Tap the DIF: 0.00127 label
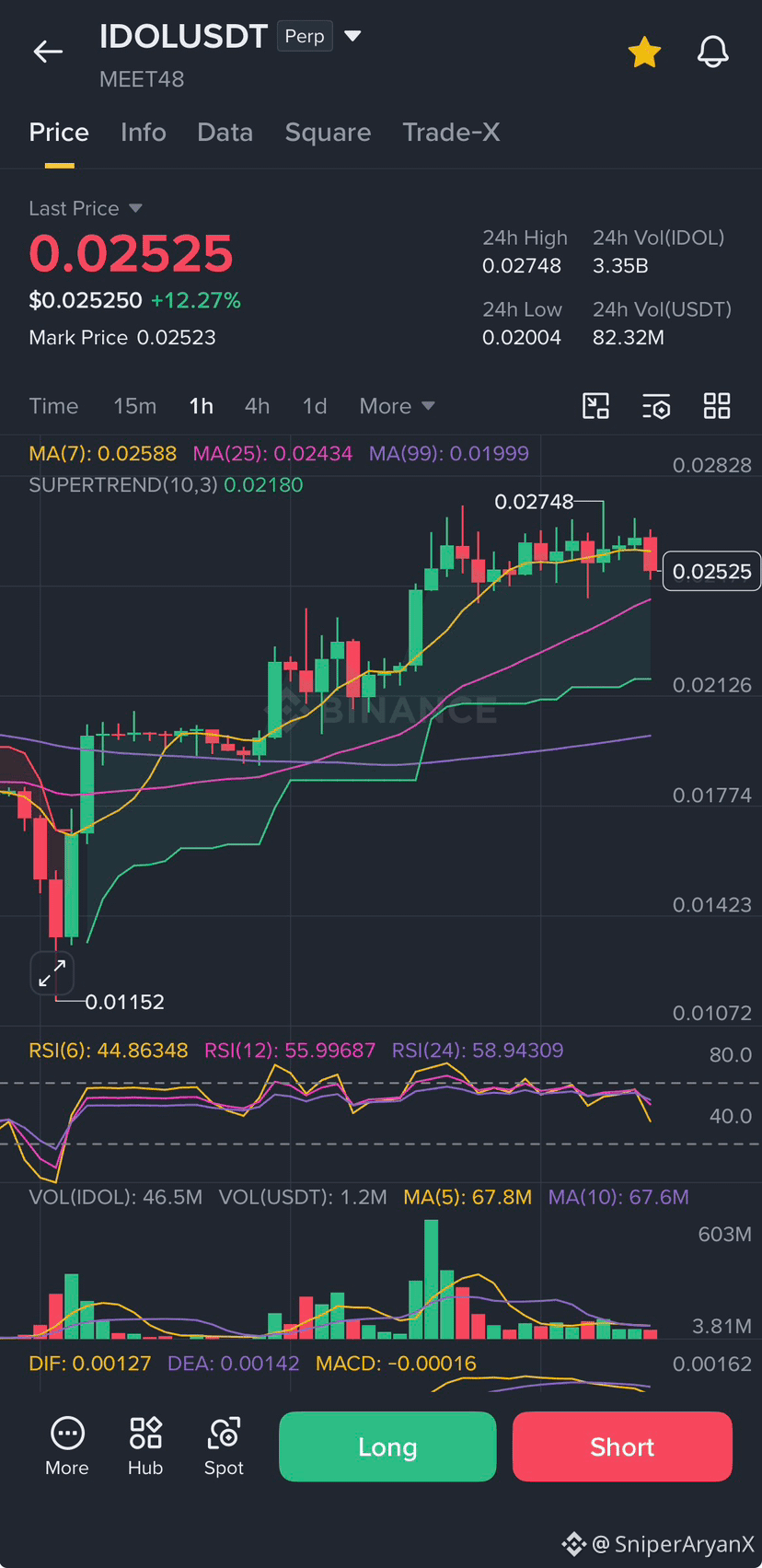The height and width of the screenshot is (1568, 762). 90,1364
